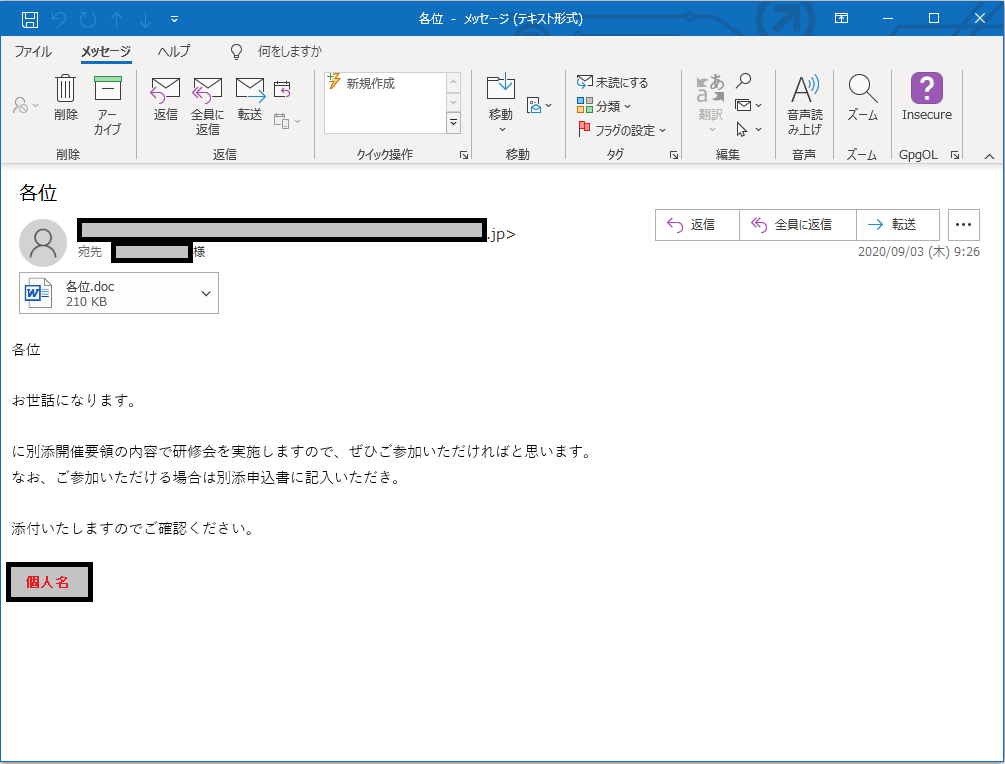
Task: Click the redo arrow in the title bar
Action: click(x=88, y=19)
